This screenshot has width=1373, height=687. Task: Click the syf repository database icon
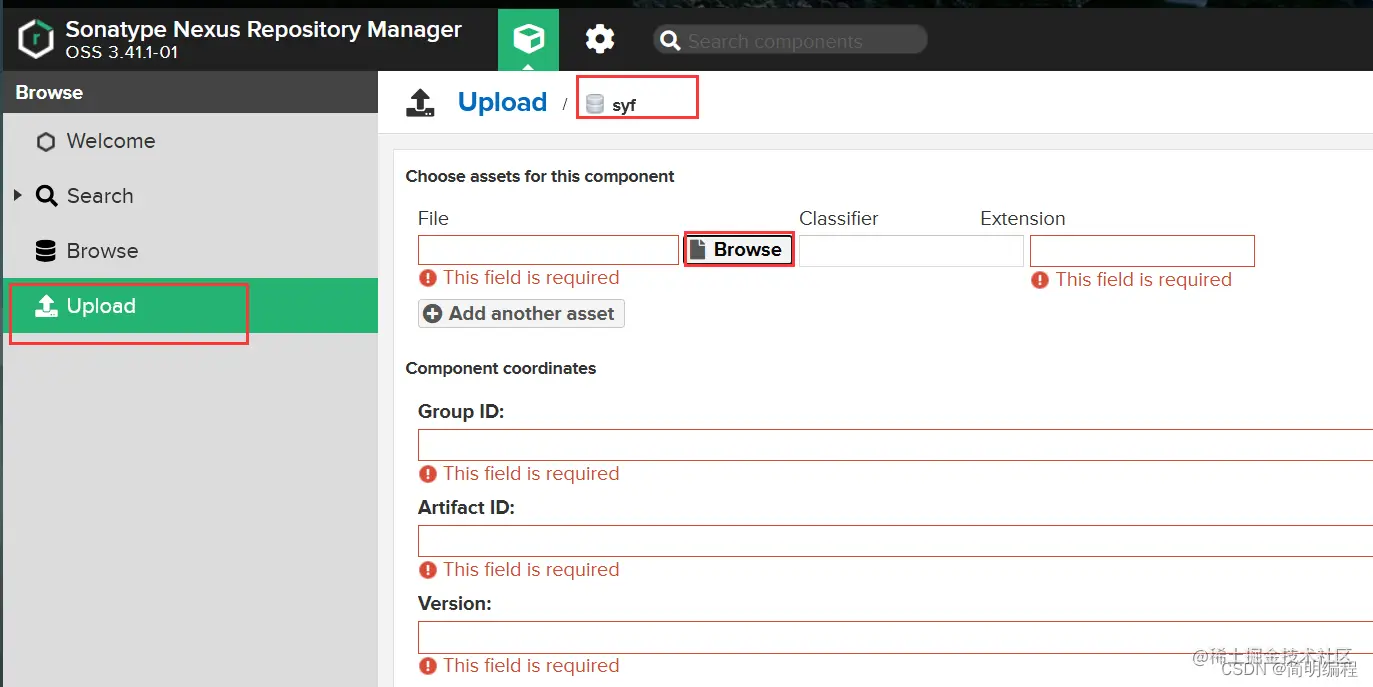[x=595, y=104]
